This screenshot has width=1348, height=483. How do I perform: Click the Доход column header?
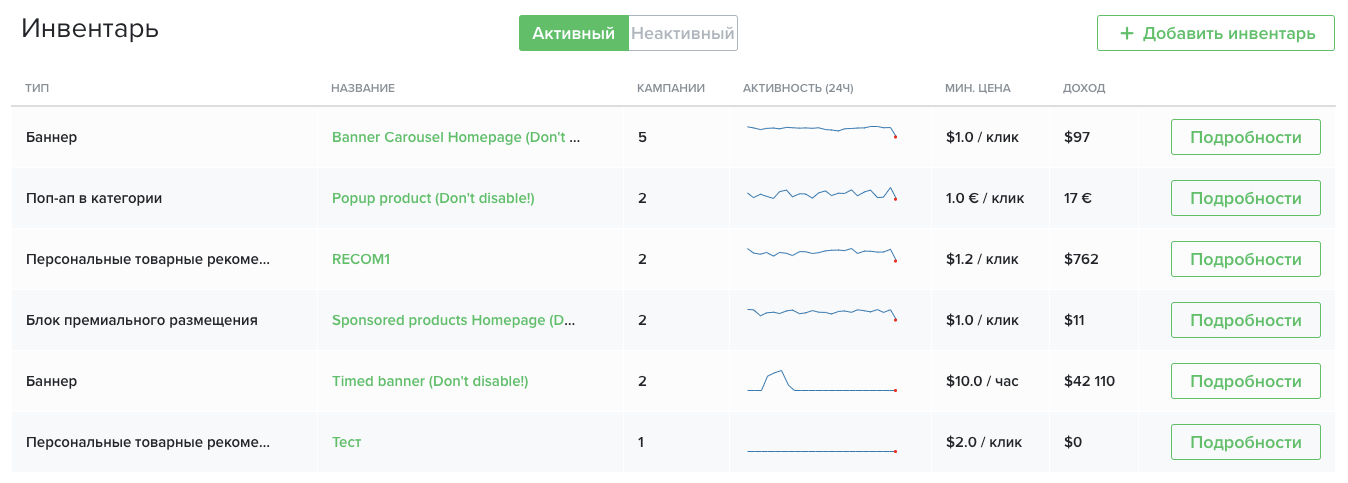click(x=1084, y=88)
